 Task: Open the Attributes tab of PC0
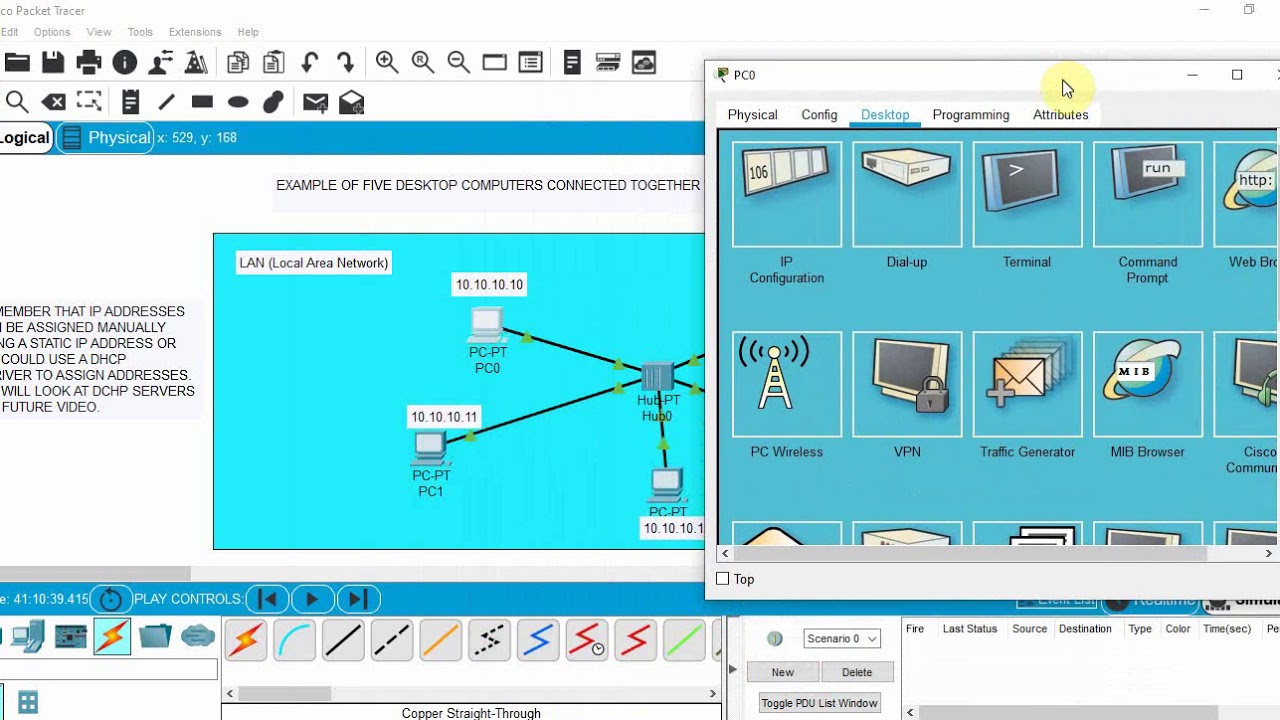coord(1060,115)
